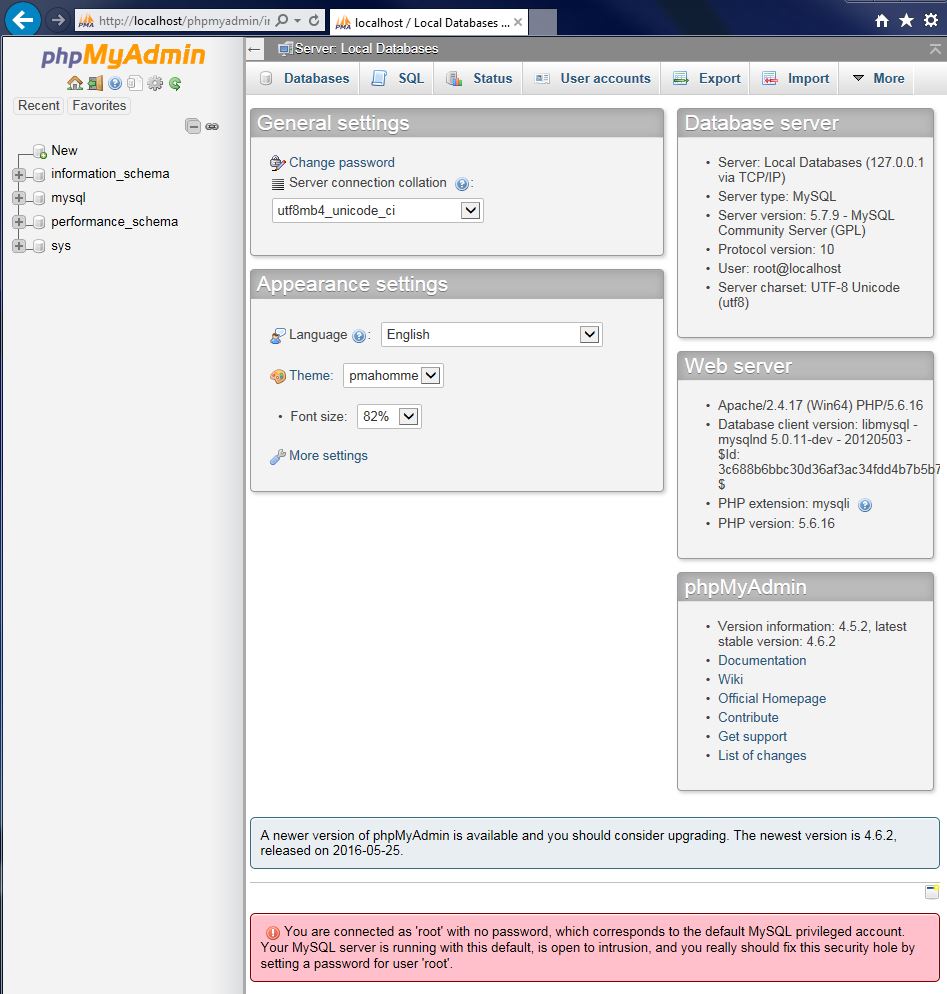Open the Official Homepage link
The image size is (947, 994).
[772, 699]
